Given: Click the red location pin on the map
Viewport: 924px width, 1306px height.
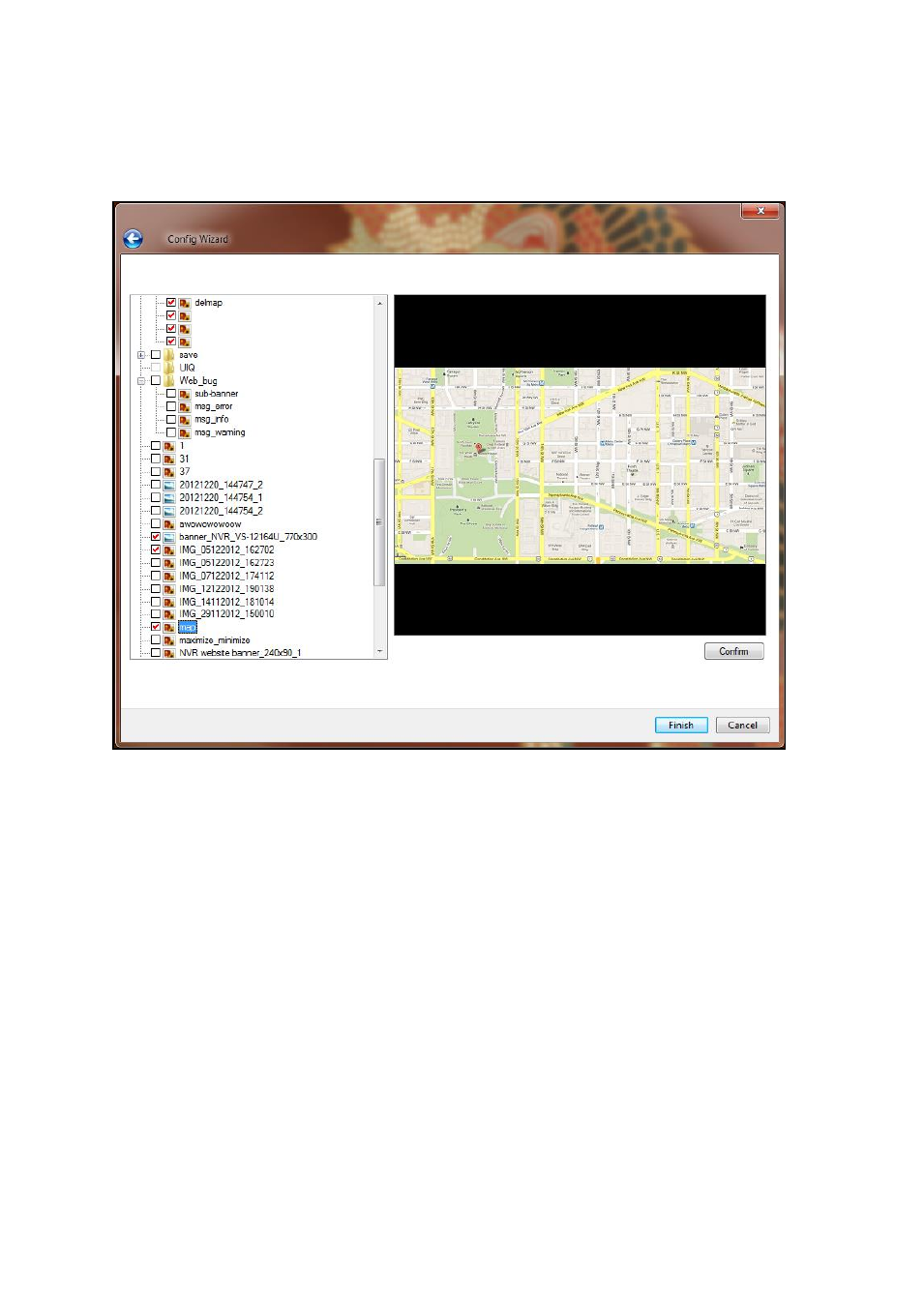Looking at the screenshot, I should tap(478, 448).
